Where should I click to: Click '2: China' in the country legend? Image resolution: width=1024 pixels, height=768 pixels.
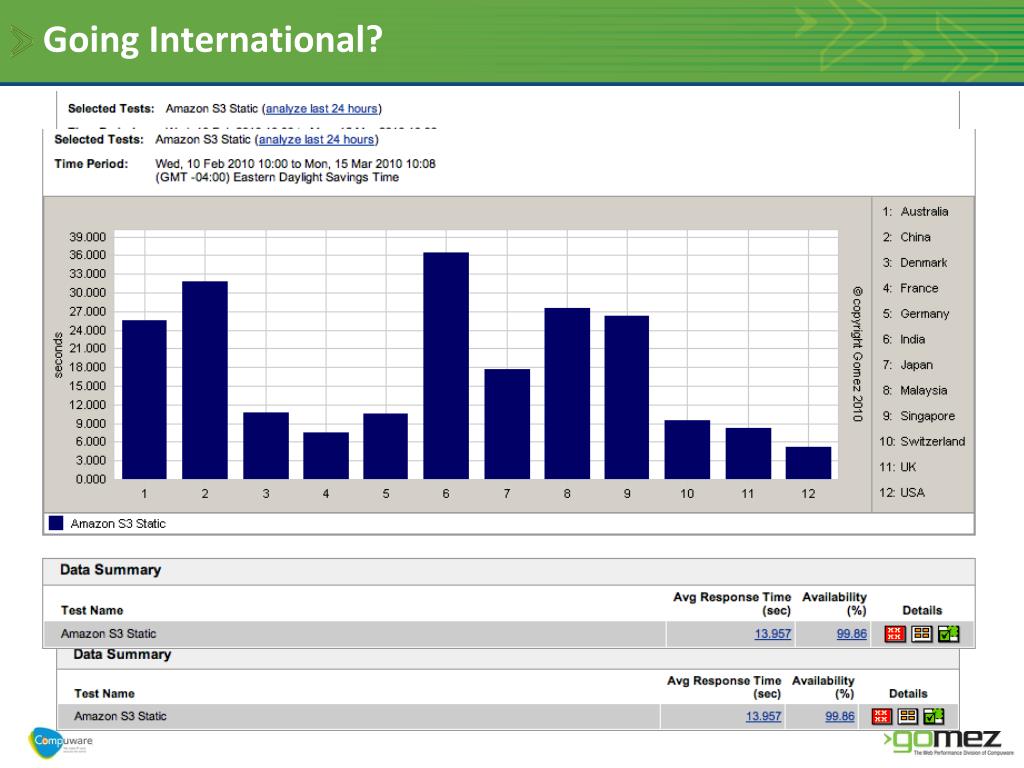(906, 237)
